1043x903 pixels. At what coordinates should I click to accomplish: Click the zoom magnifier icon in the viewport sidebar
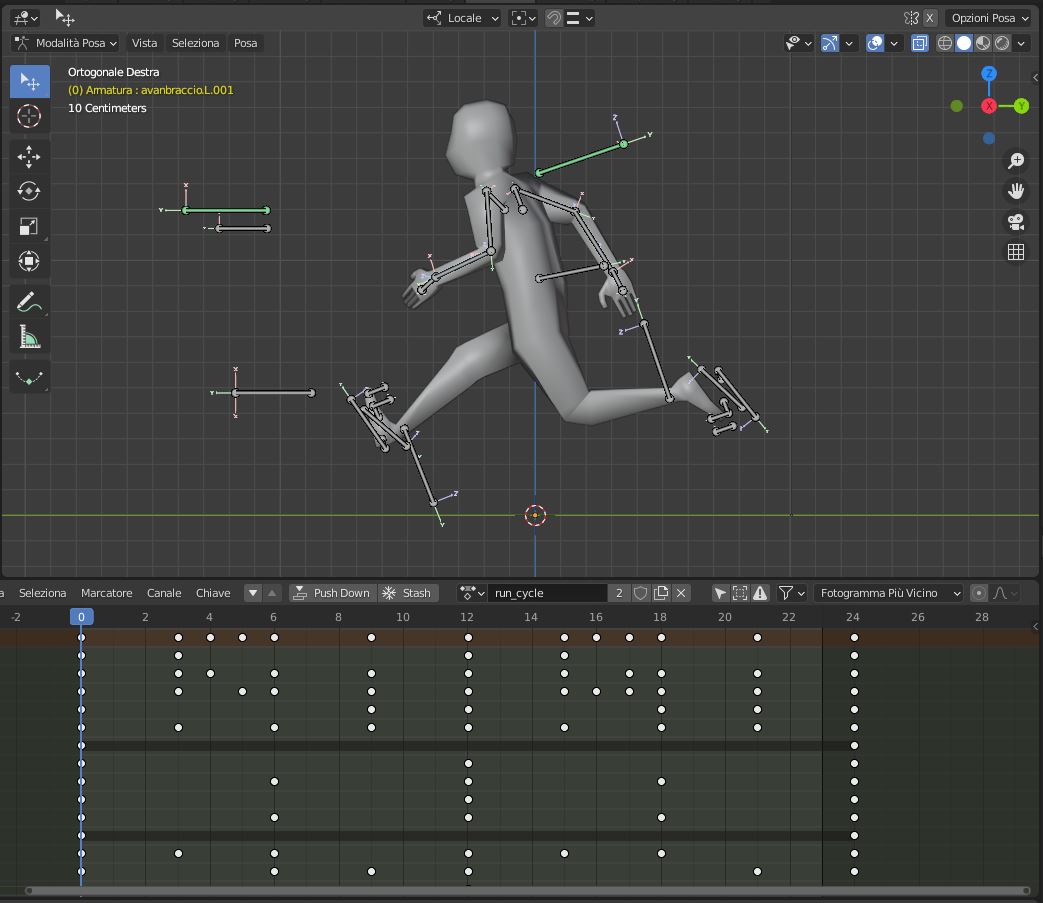click(1016, 161)
